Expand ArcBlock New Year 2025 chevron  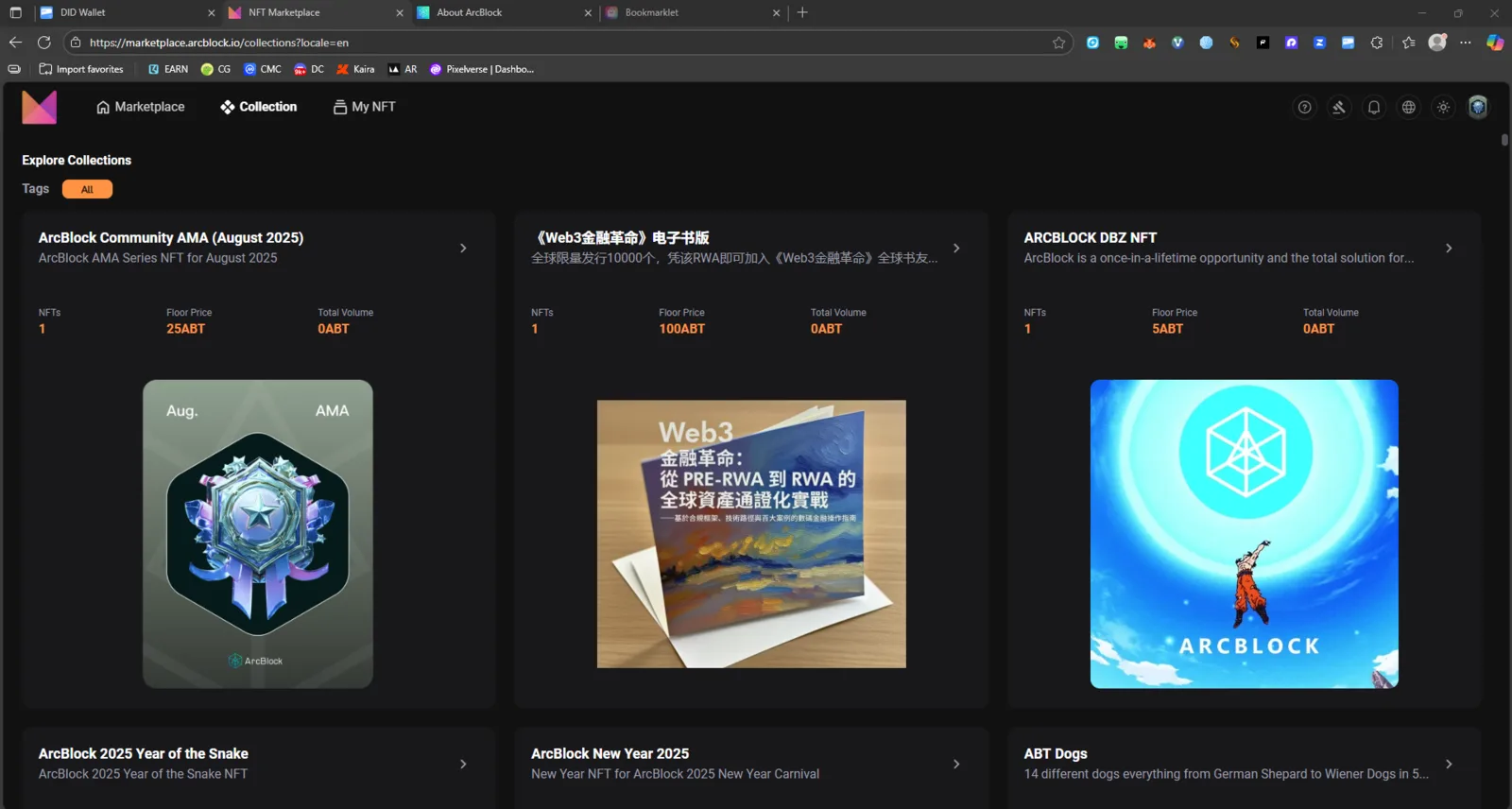(956, 764)
